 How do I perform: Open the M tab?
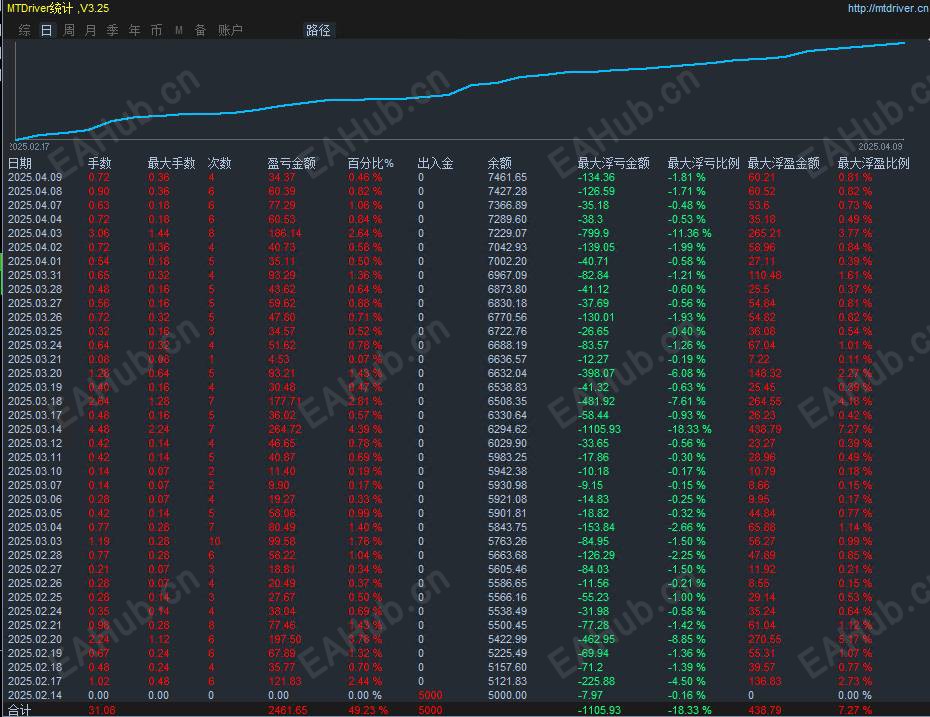(x=179, y=30)
